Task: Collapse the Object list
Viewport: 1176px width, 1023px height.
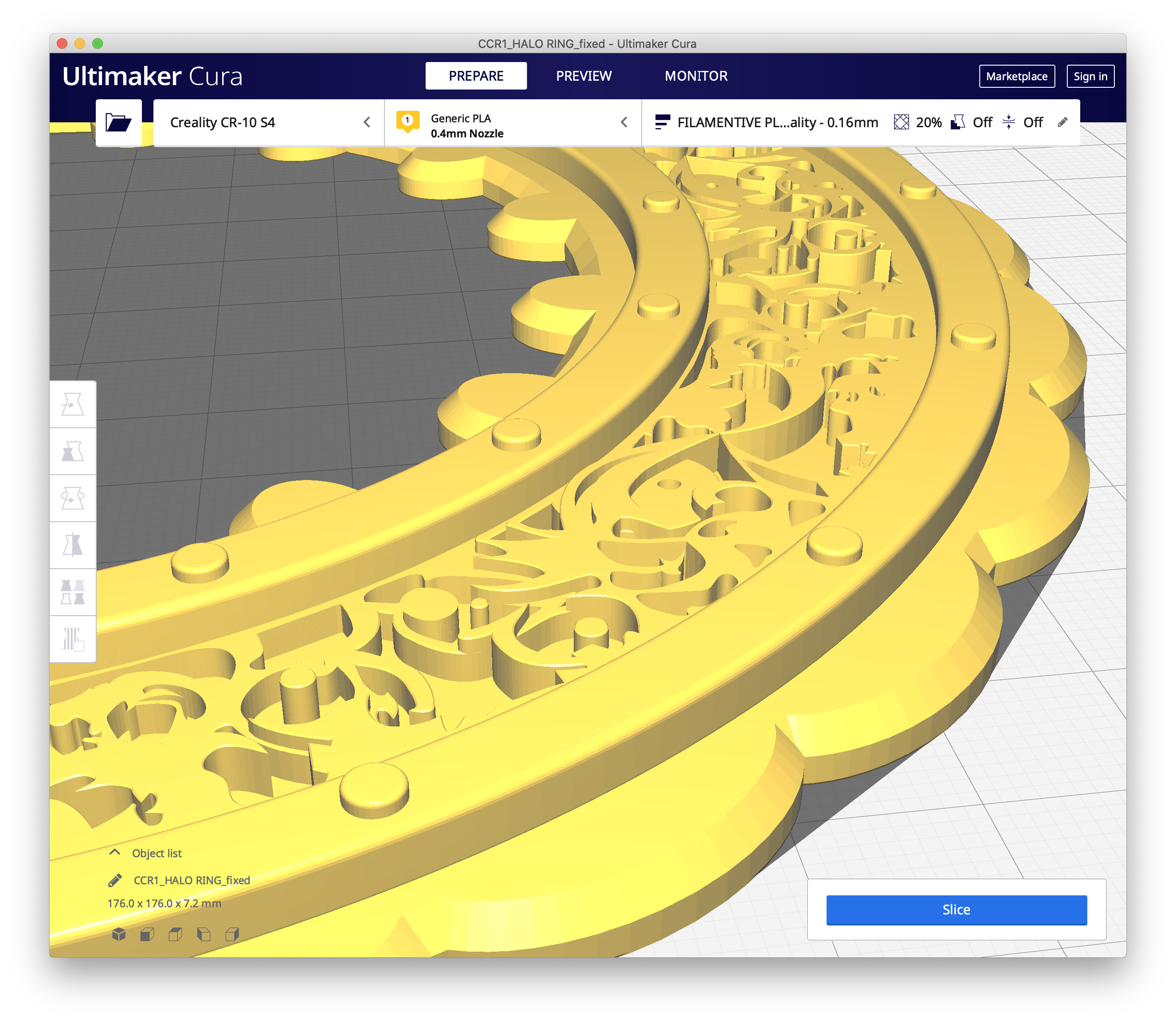Action: coord(115,852)
